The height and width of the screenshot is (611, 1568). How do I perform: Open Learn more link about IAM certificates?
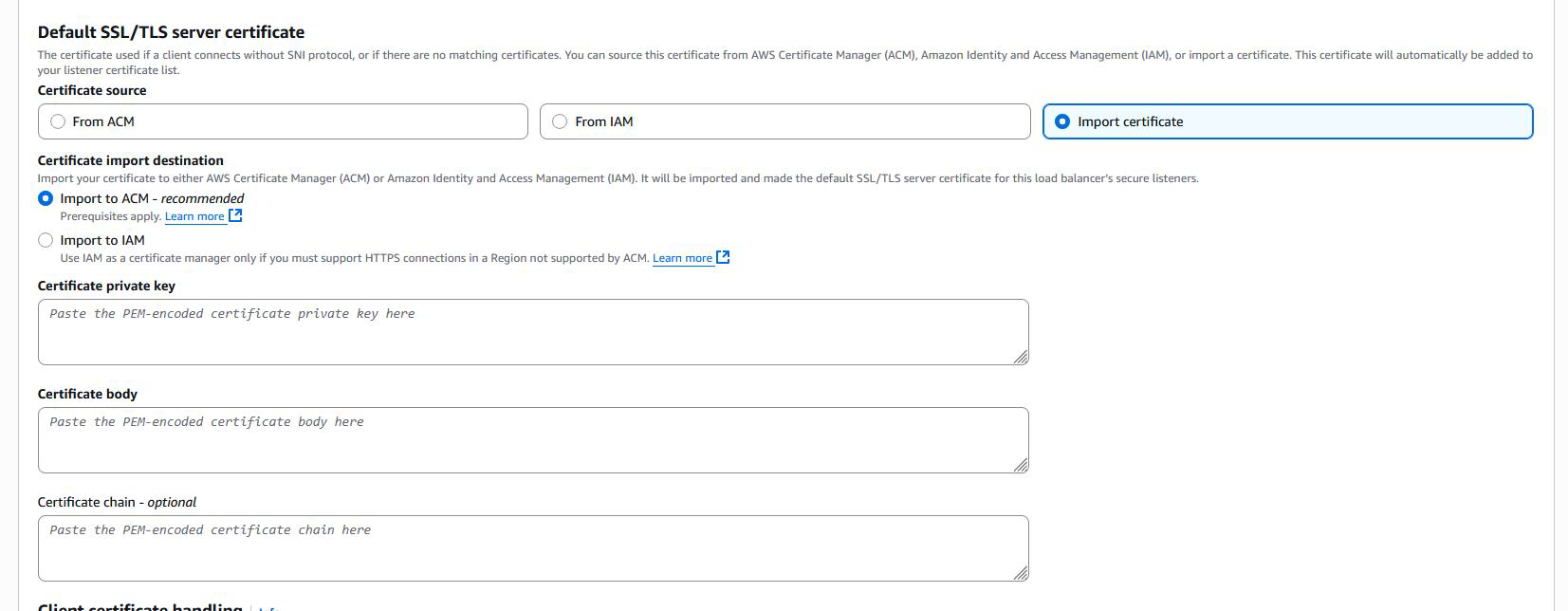click(682, 258)
